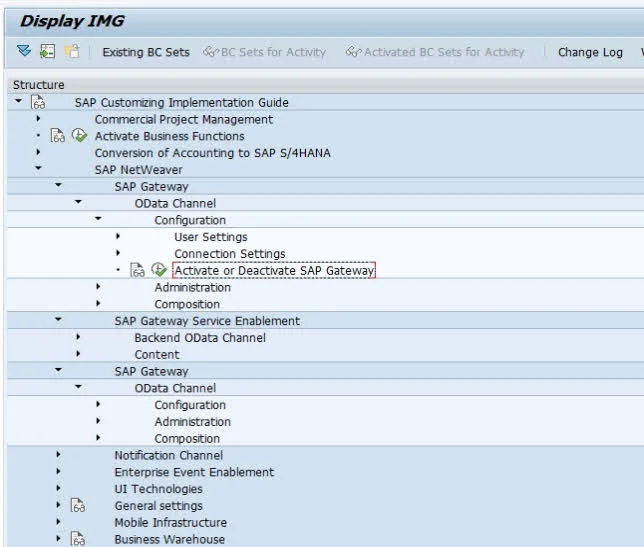Open documentation icon for SAP Customizing Implementation Guide

(38, 102)
